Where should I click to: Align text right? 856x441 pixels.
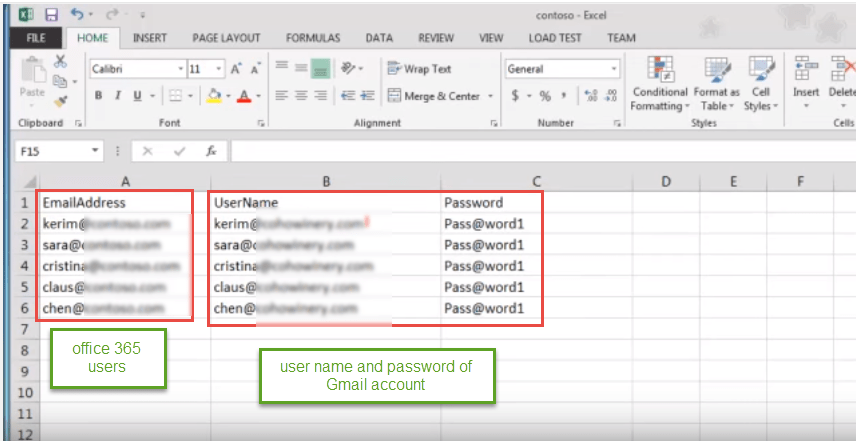pos(320,96)
